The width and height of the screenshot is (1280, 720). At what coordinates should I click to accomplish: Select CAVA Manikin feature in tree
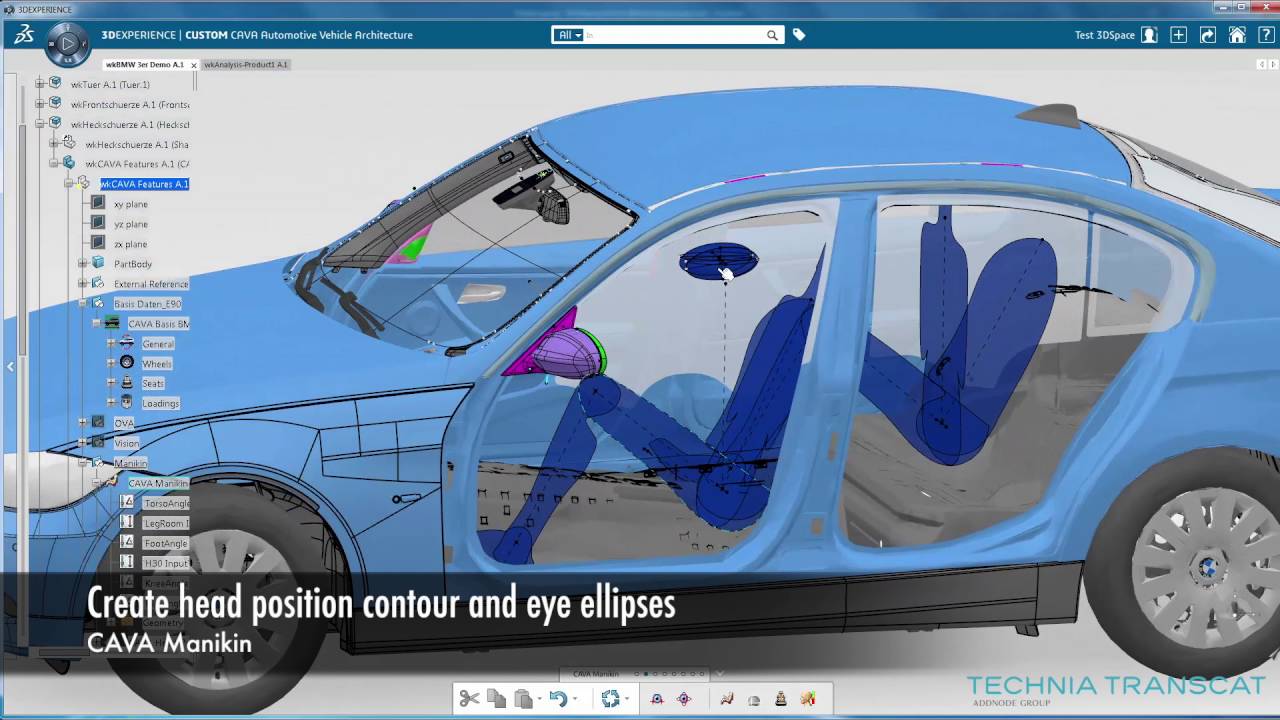158,483
